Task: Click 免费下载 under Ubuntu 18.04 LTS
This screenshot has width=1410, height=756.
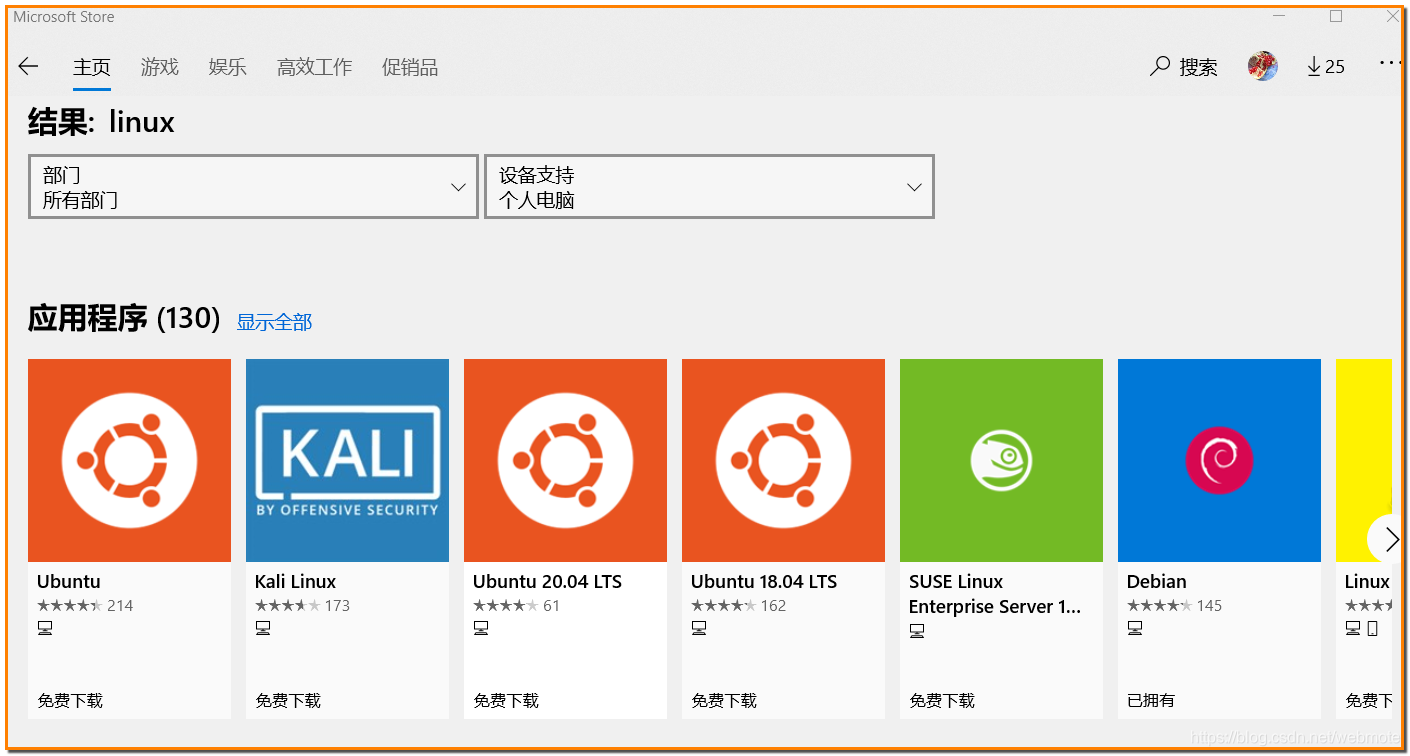Action: point(724,700)
